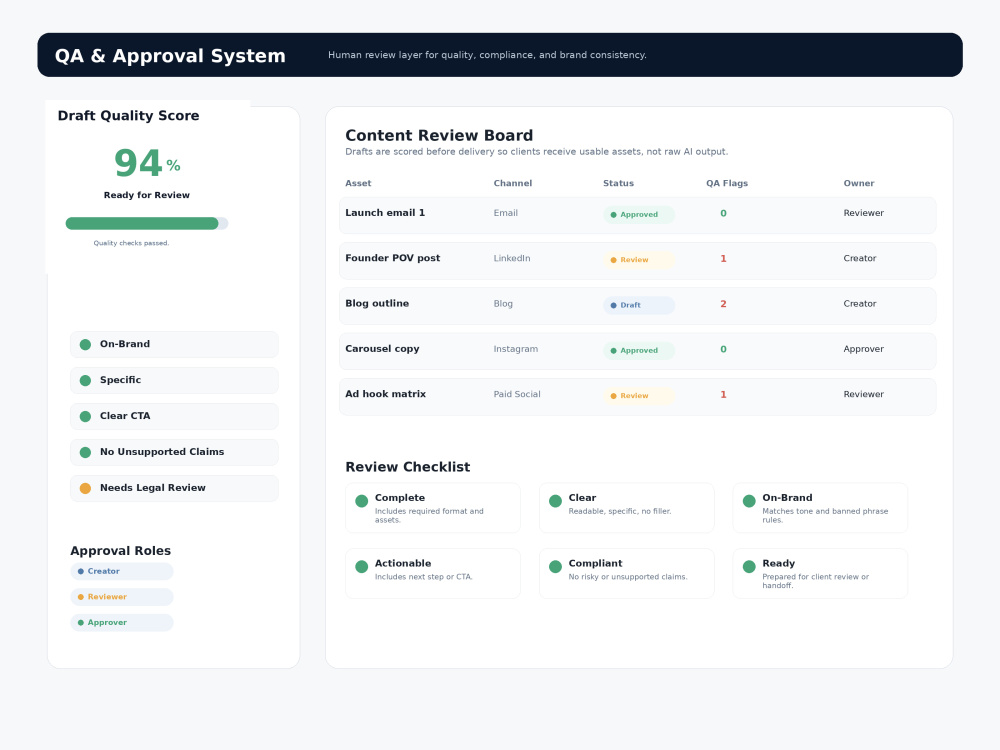Viewport: 1000px width, 750px height.
Task: Click the Complete checklist card title
Action: tap(400, 498)
